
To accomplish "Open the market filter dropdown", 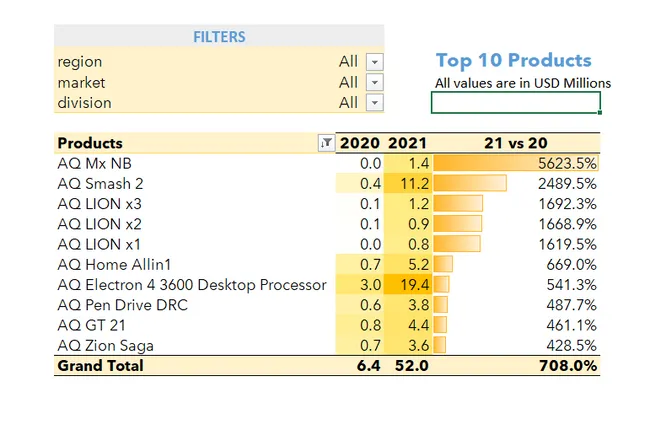I will [374, 82].
